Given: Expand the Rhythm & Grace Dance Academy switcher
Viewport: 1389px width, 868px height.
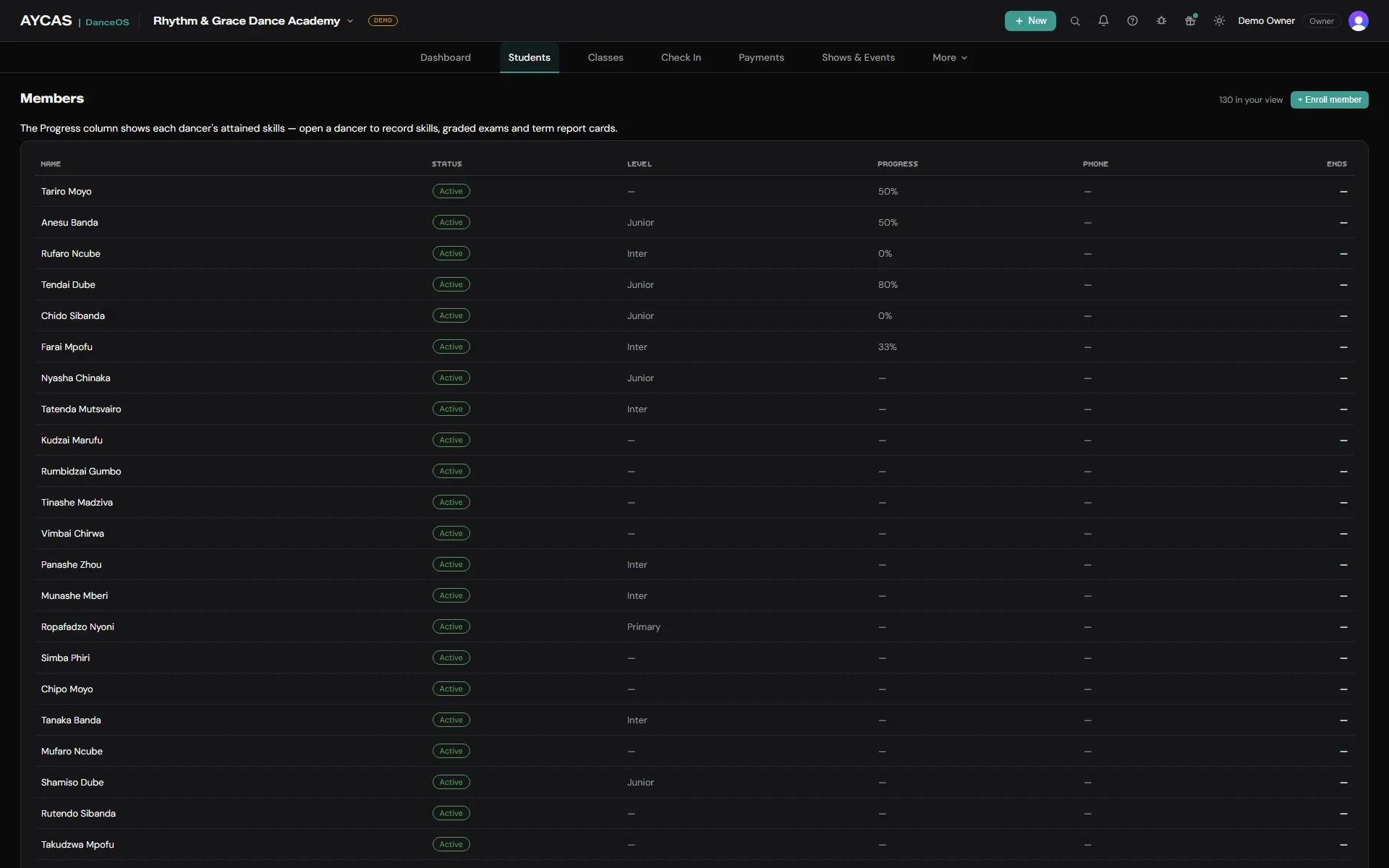Looking at the screenshot, I should (253, 20).
